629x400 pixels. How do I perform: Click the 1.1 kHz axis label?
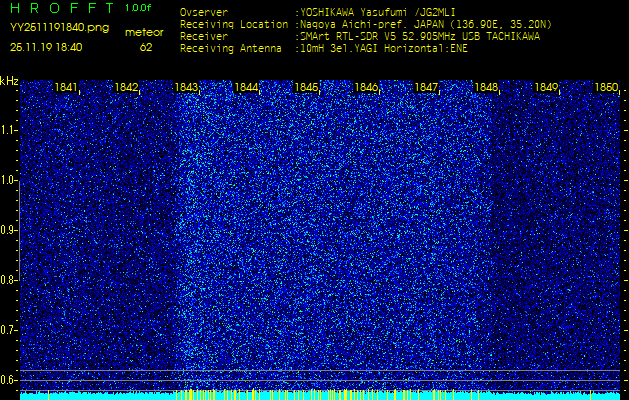pos(9,130)
